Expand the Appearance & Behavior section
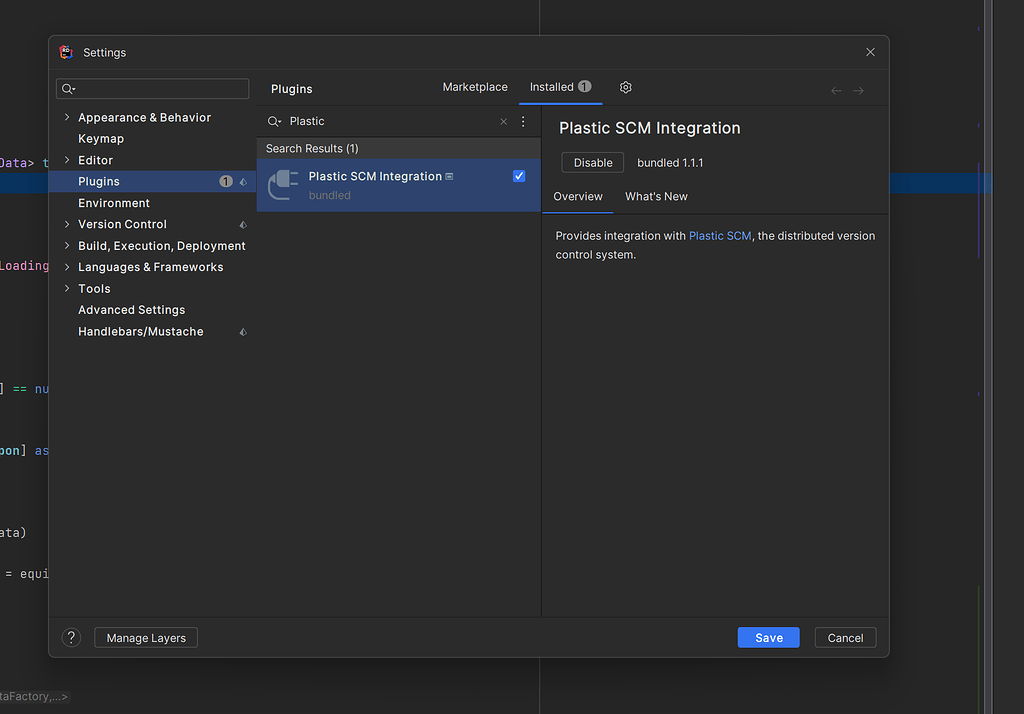 tap(67, 117)
